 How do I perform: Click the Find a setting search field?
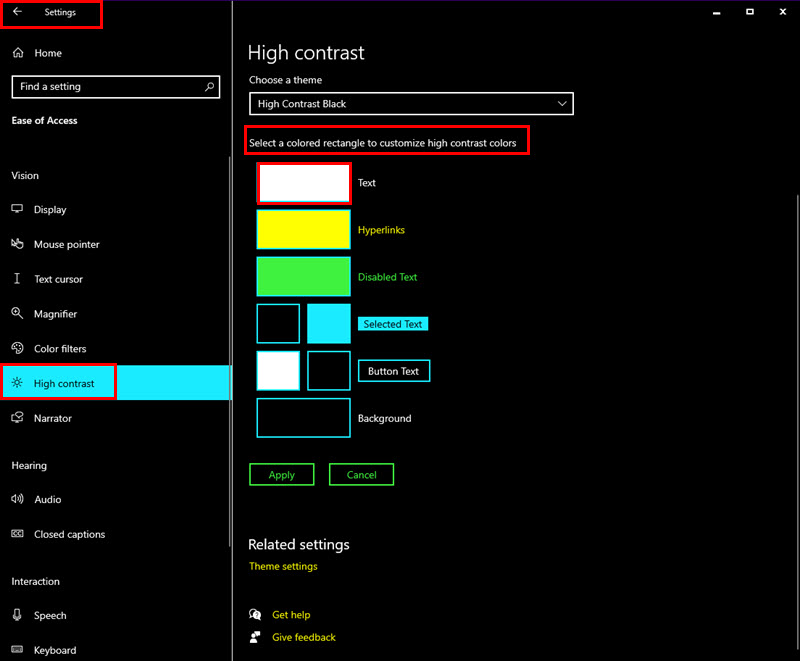(x=116, y=87)
